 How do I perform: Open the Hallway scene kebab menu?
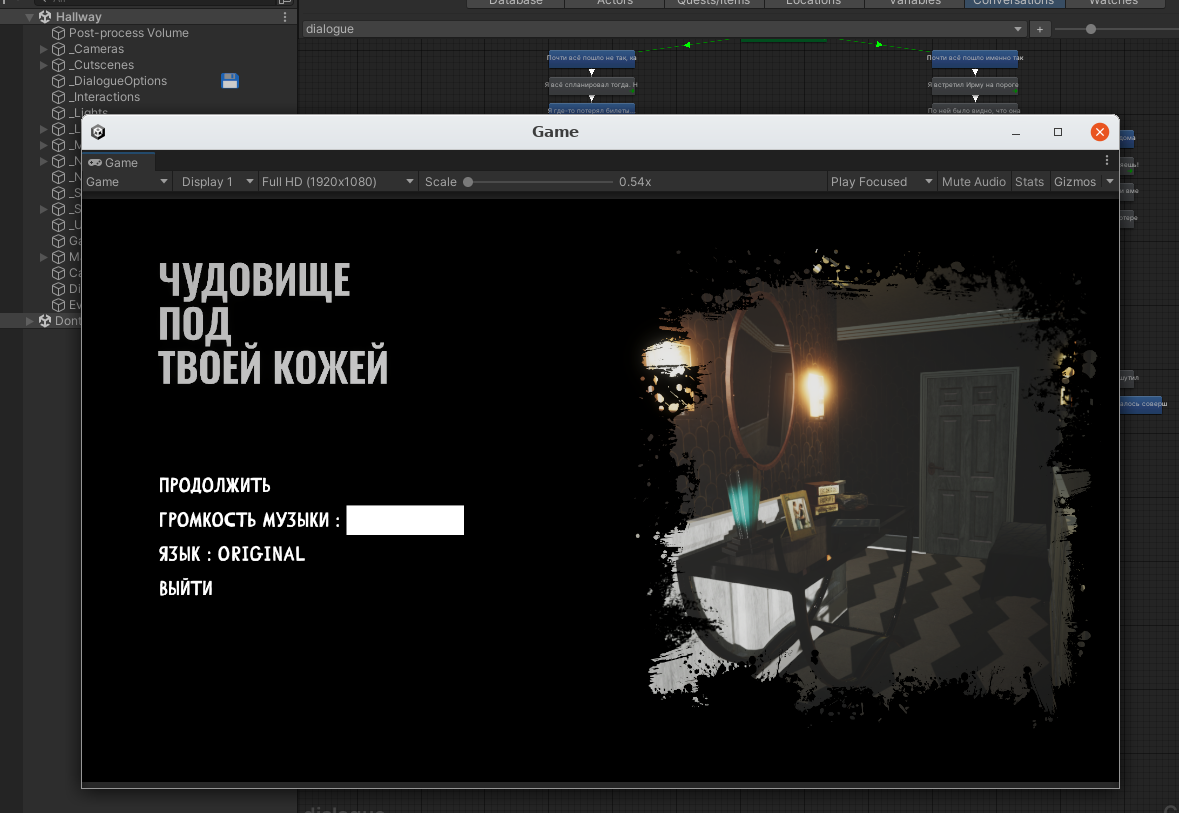(285, 17)
